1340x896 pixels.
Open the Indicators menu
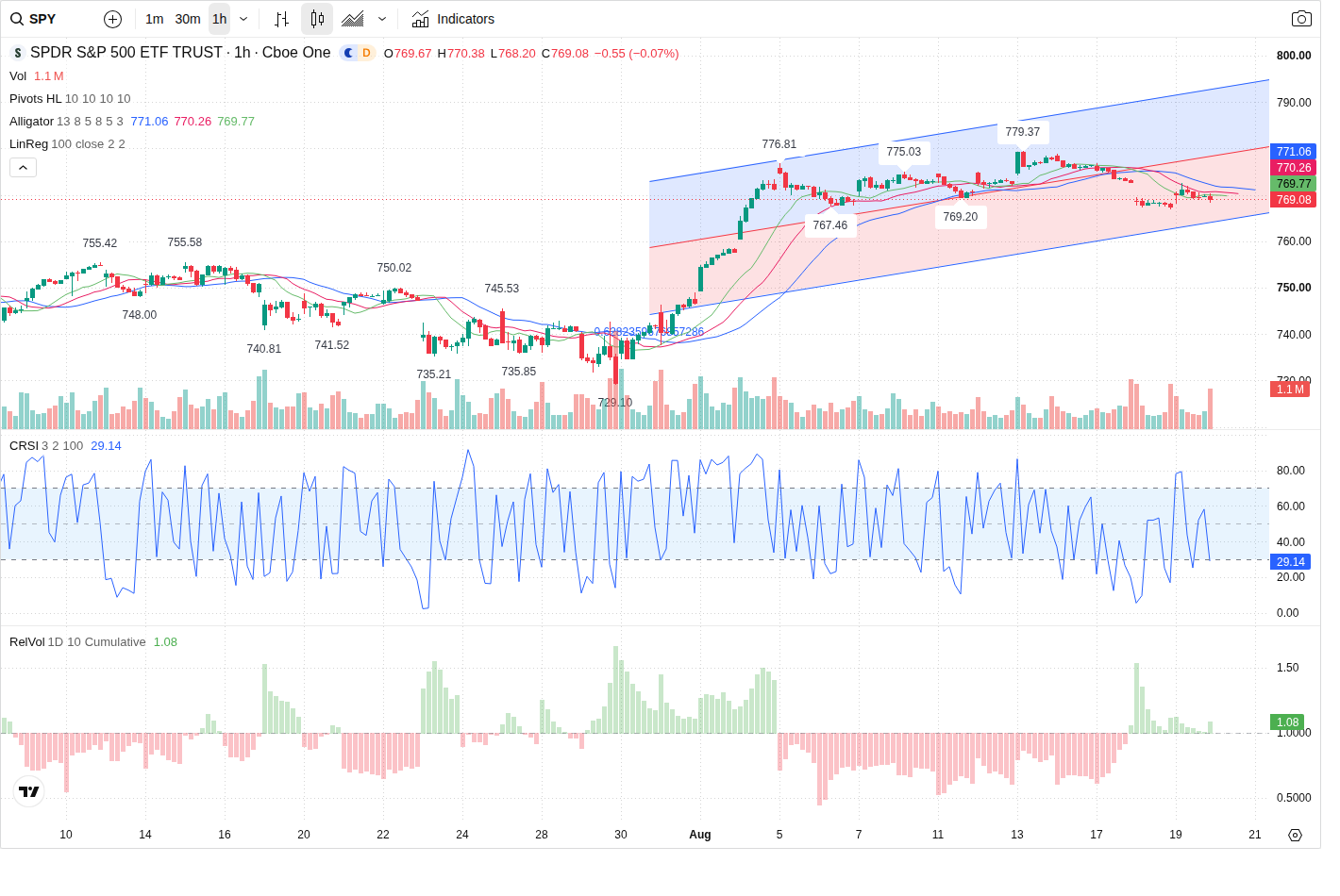click(453, 19)
